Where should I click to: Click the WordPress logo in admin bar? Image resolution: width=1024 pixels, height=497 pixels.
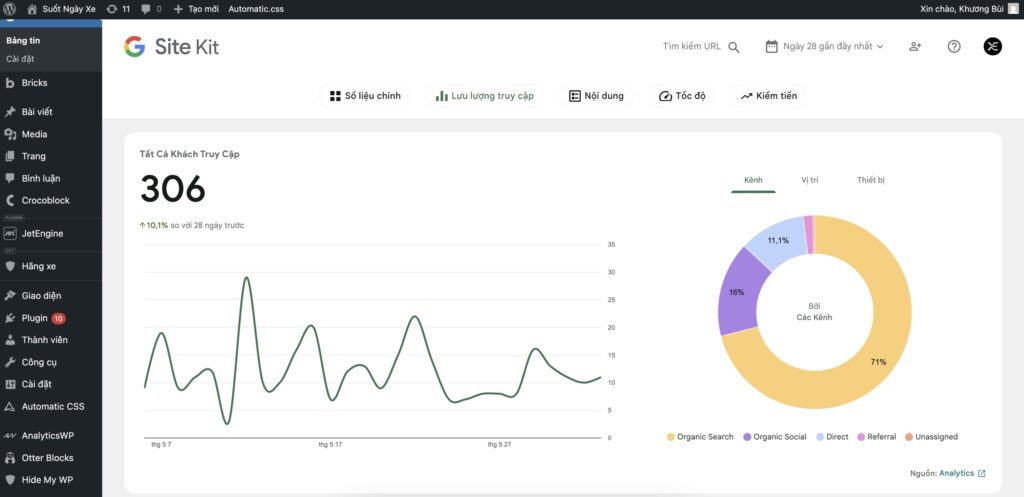10,9
